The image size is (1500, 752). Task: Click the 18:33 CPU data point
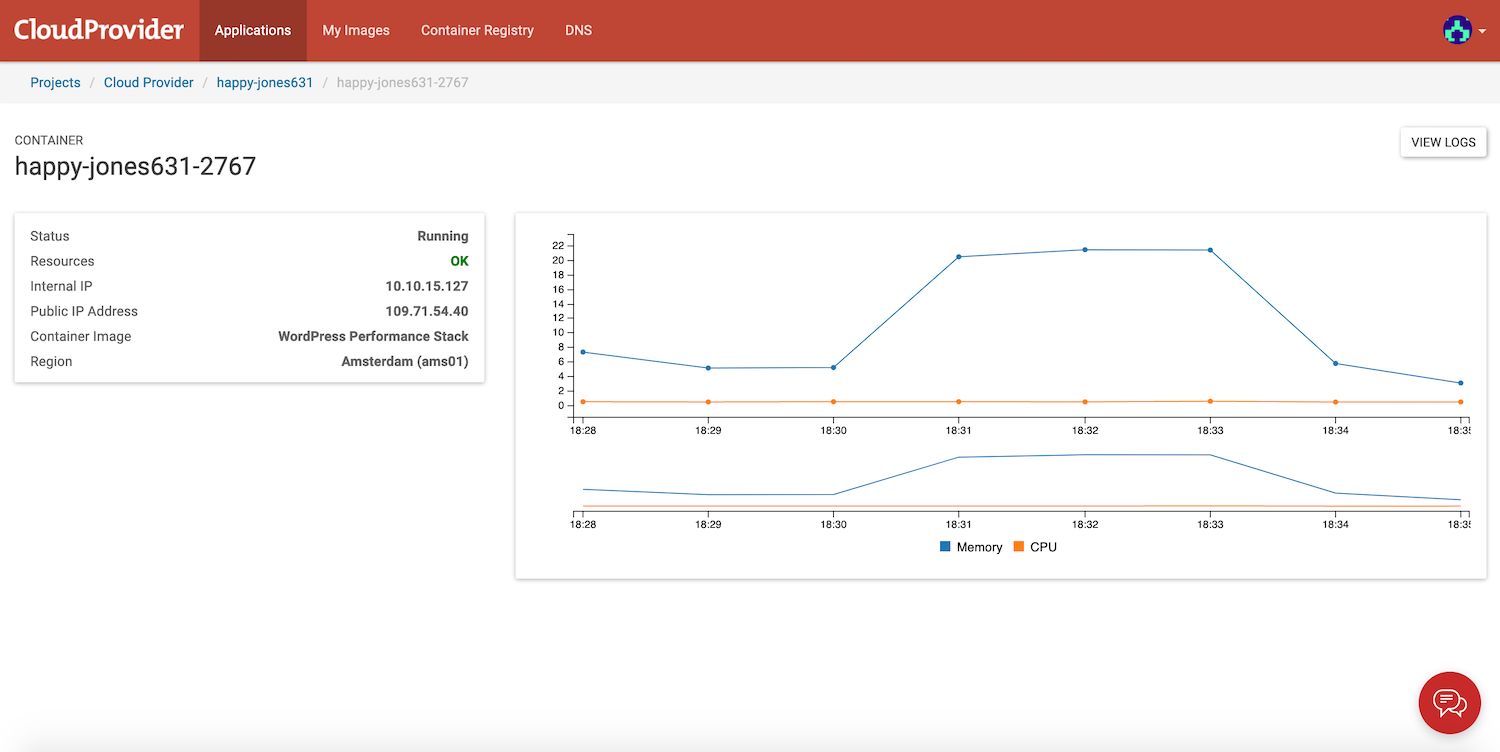1210,401
